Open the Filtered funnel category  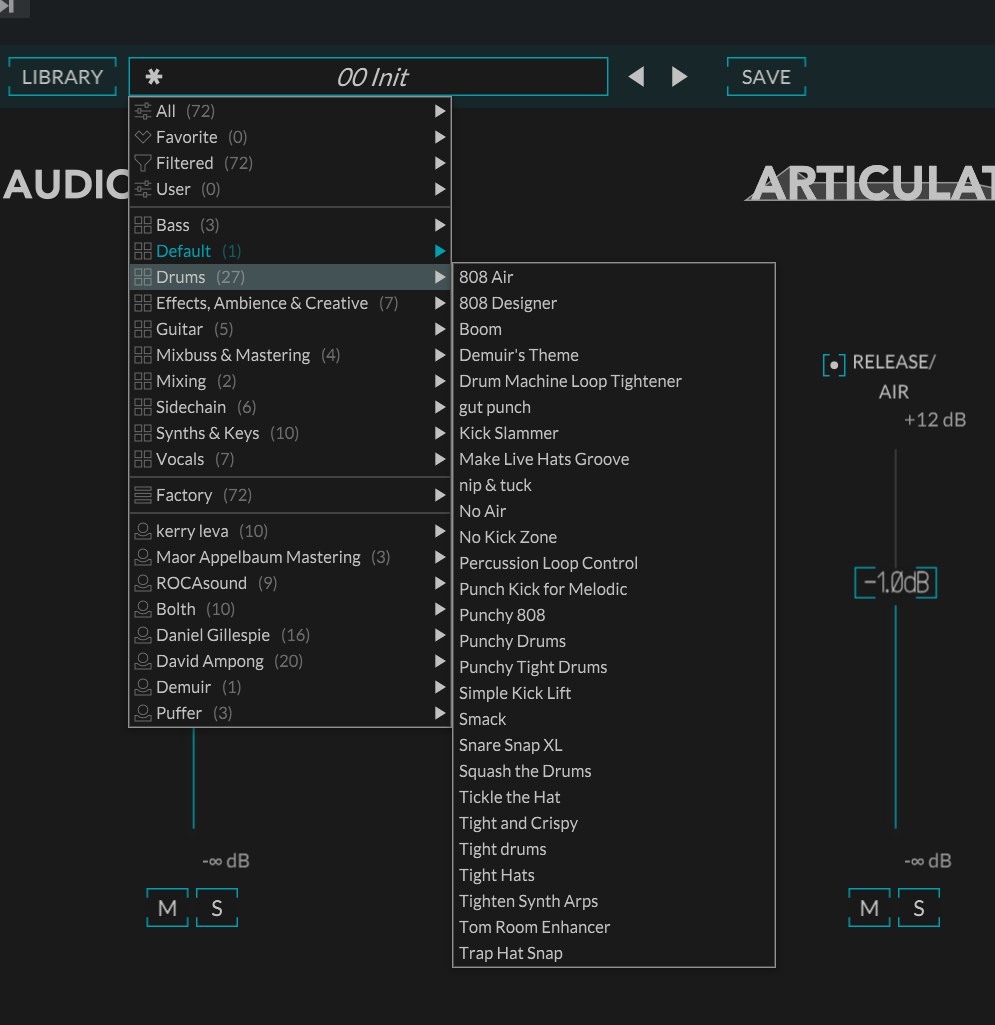point(184,163)
